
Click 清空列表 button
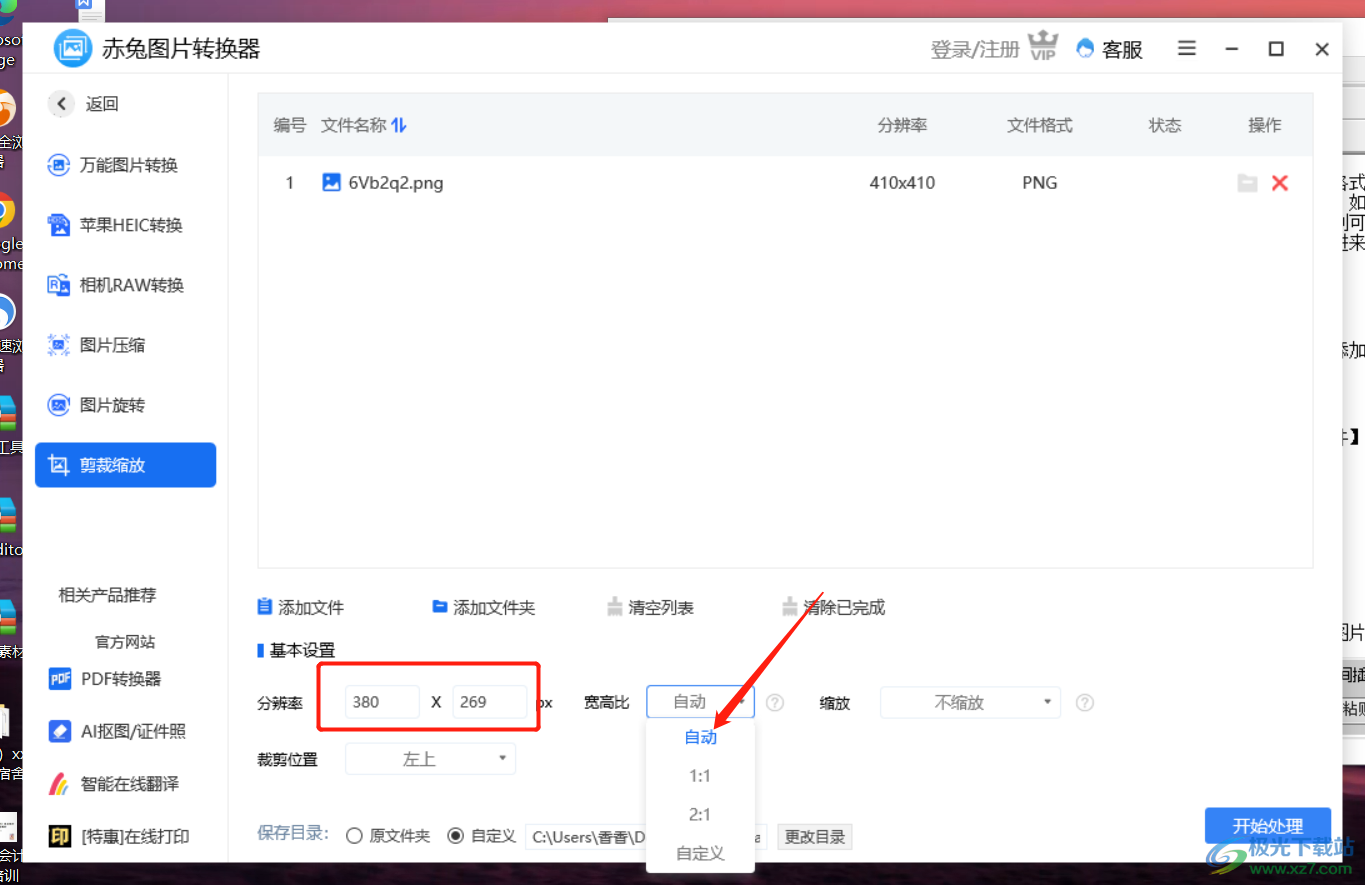tap(650, 607)
